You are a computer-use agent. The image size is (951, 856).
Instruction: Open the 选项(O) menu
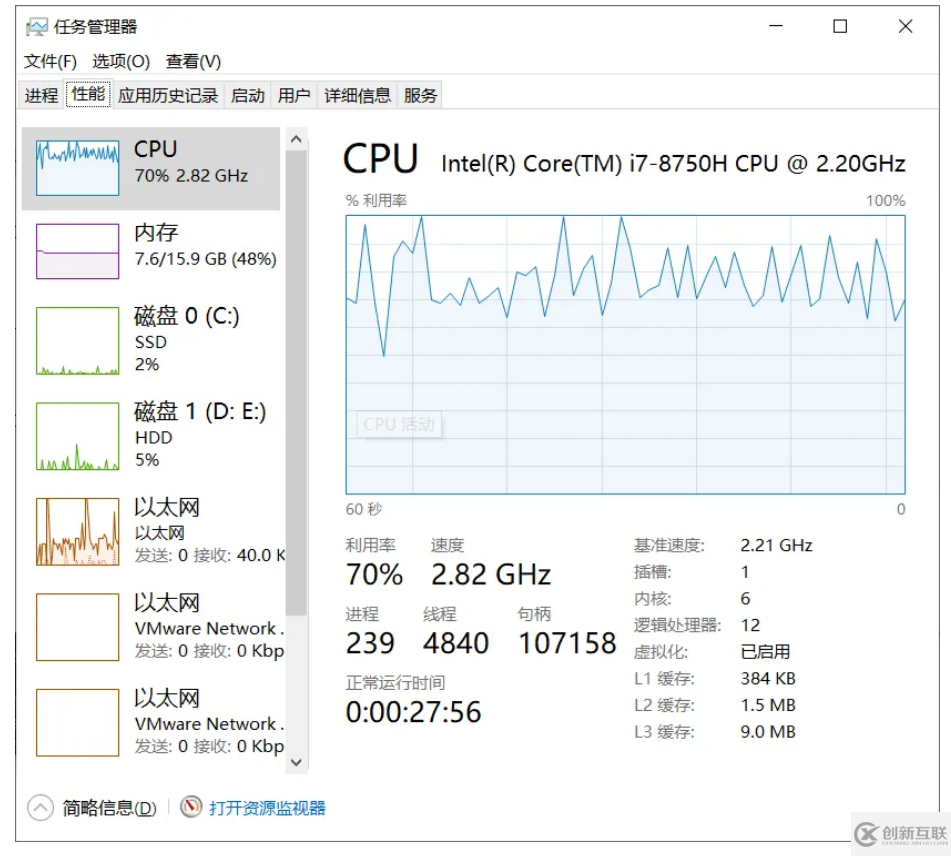tap(121, 62)
